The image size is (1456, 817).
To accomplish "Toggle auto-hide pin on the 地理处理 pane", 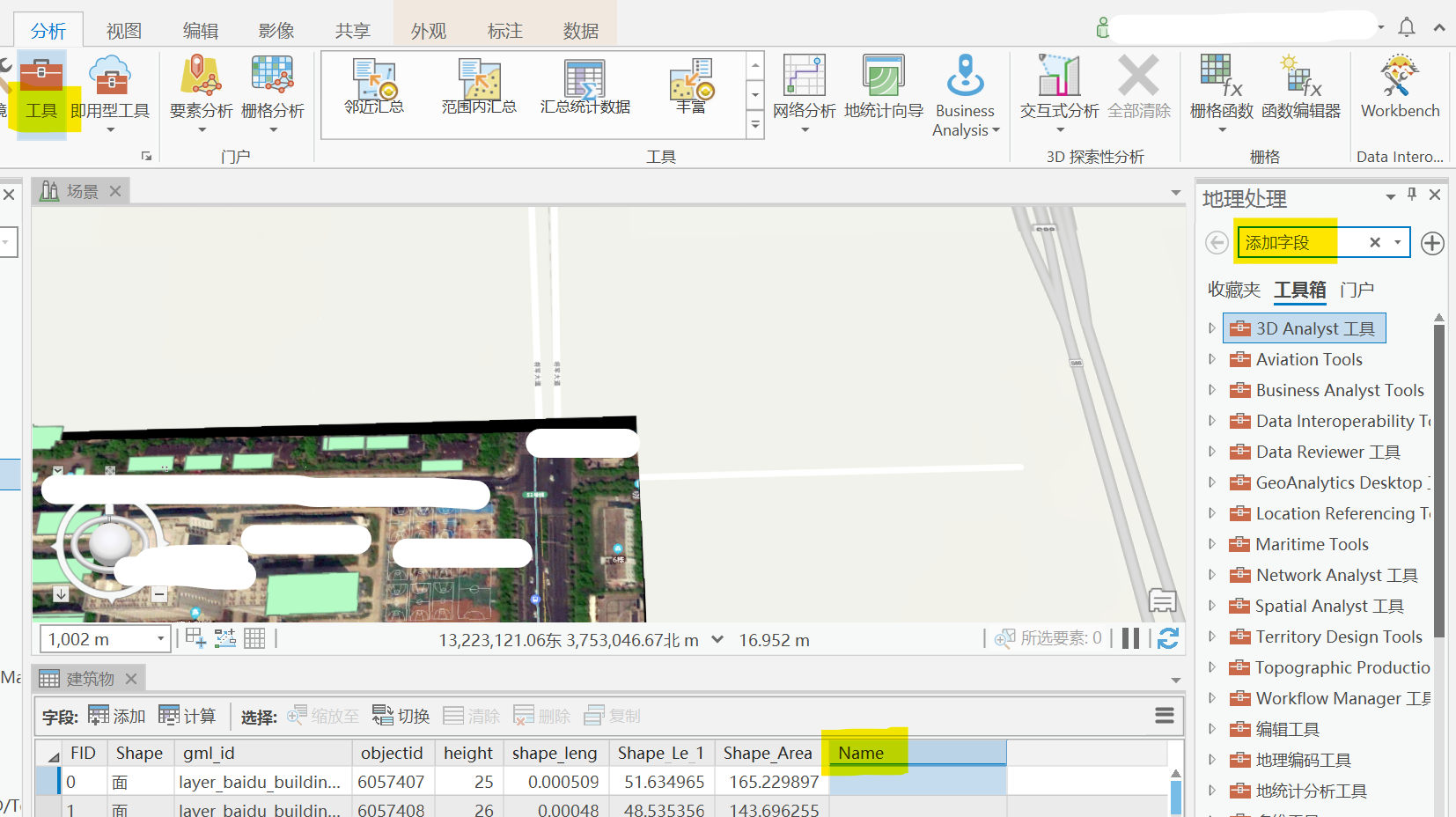I will [x=1412, y=195].
